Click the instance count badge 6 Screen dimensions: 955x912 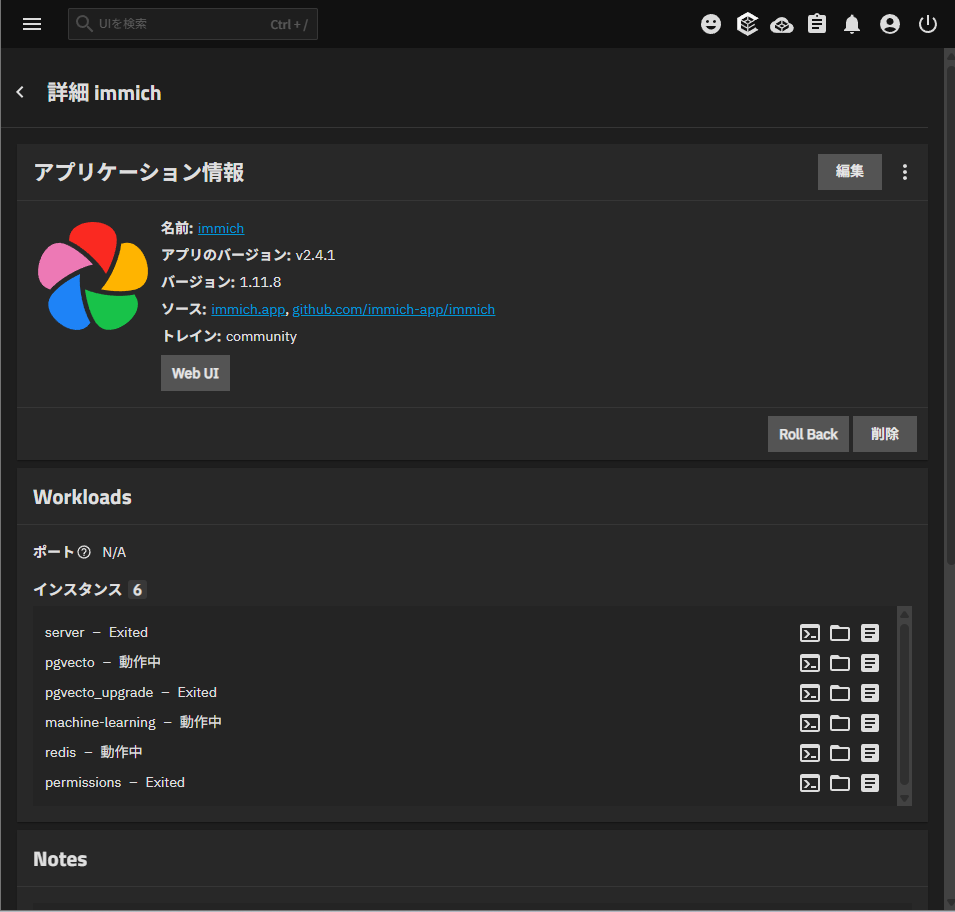click(x=138, y=590)
